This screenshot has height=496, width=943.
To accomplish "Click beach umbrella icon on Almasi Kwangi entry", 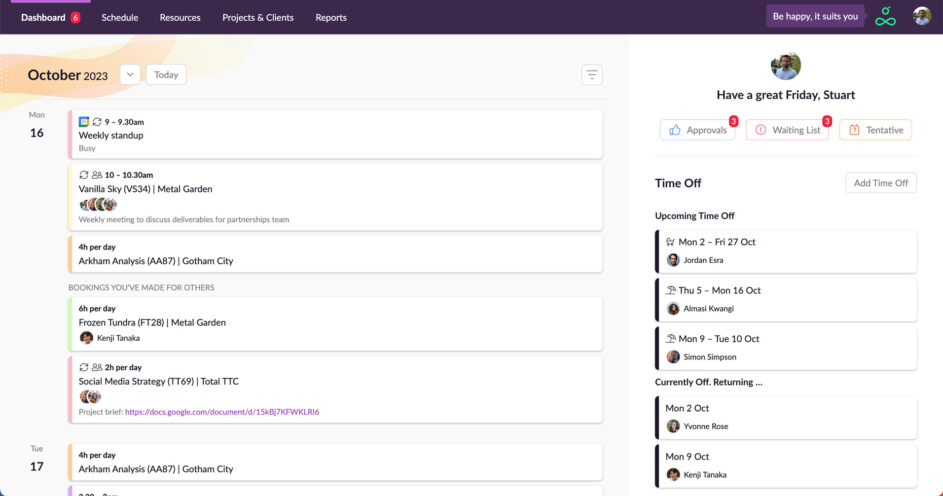I will [x=670, y=290].
